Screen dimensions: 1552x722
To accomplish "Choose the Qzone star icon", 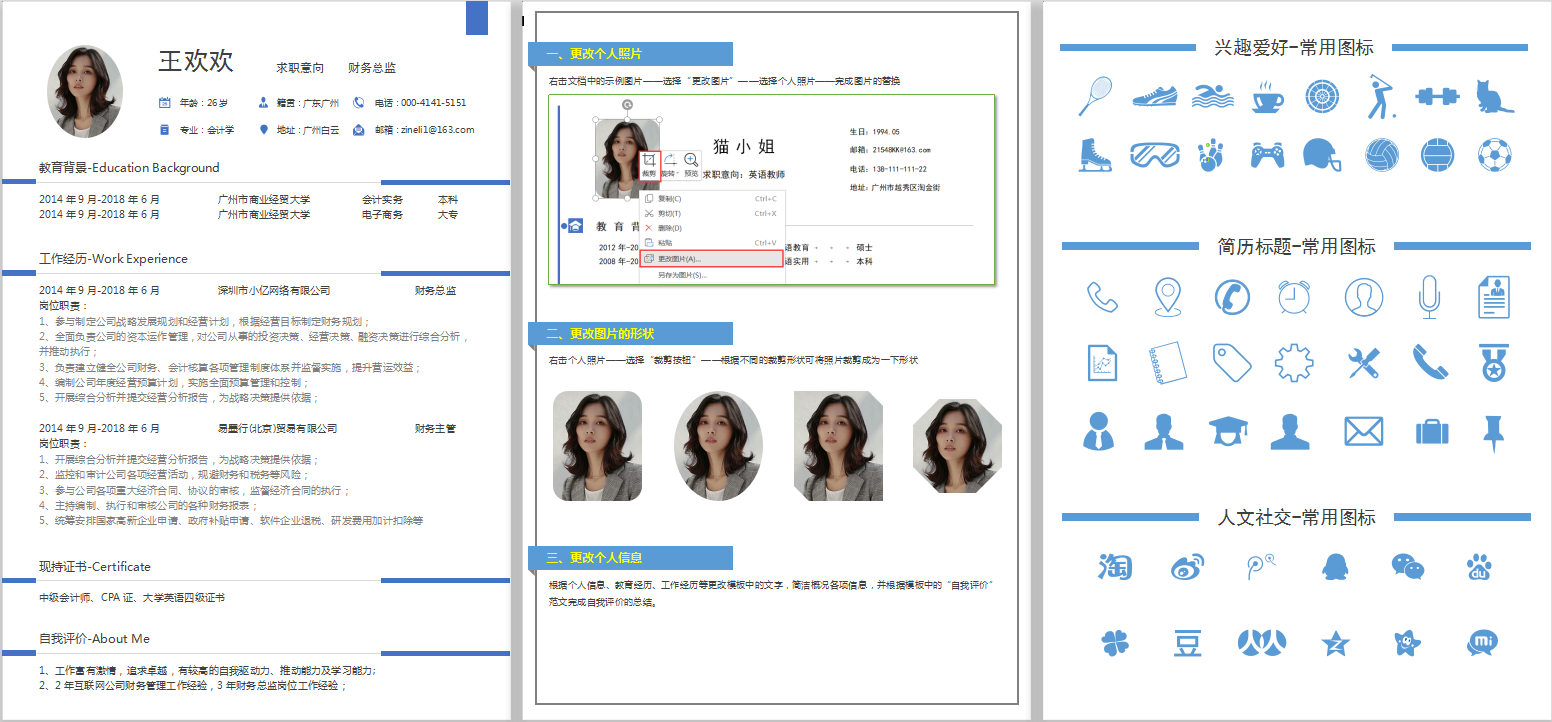I will point(1335,643).
